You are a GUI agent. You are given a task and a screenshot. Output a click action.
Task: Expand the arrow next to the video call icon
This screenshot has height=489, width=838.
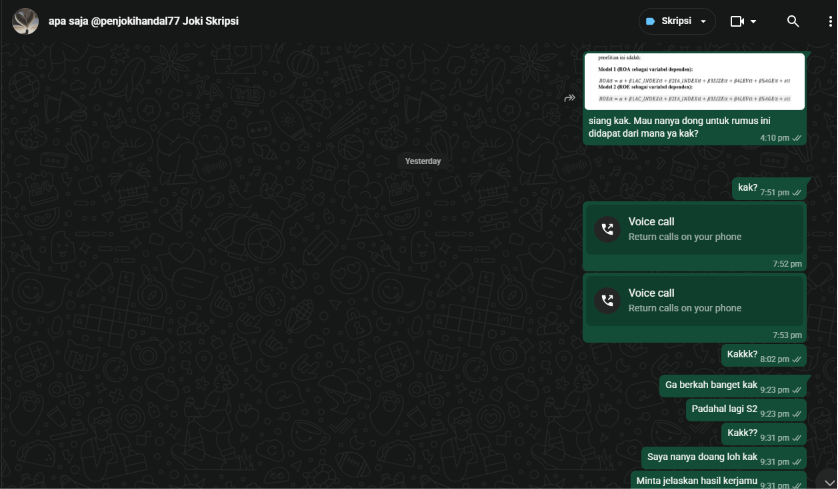point(754,21)
